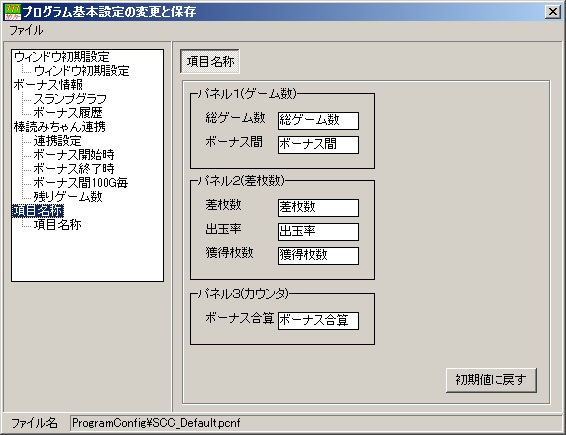Click the ボーナス間 text field
Screen dimensions: 566x435
point(318,145)
